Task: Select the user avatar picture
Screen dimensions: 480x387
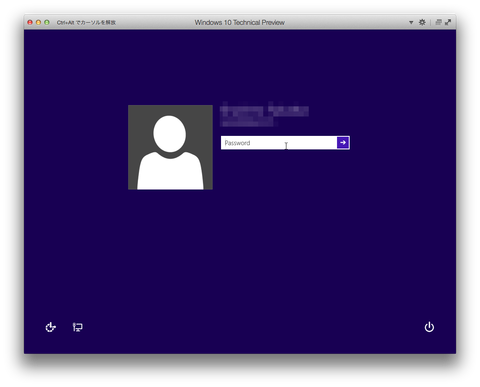Action: [x=170, y=147]
